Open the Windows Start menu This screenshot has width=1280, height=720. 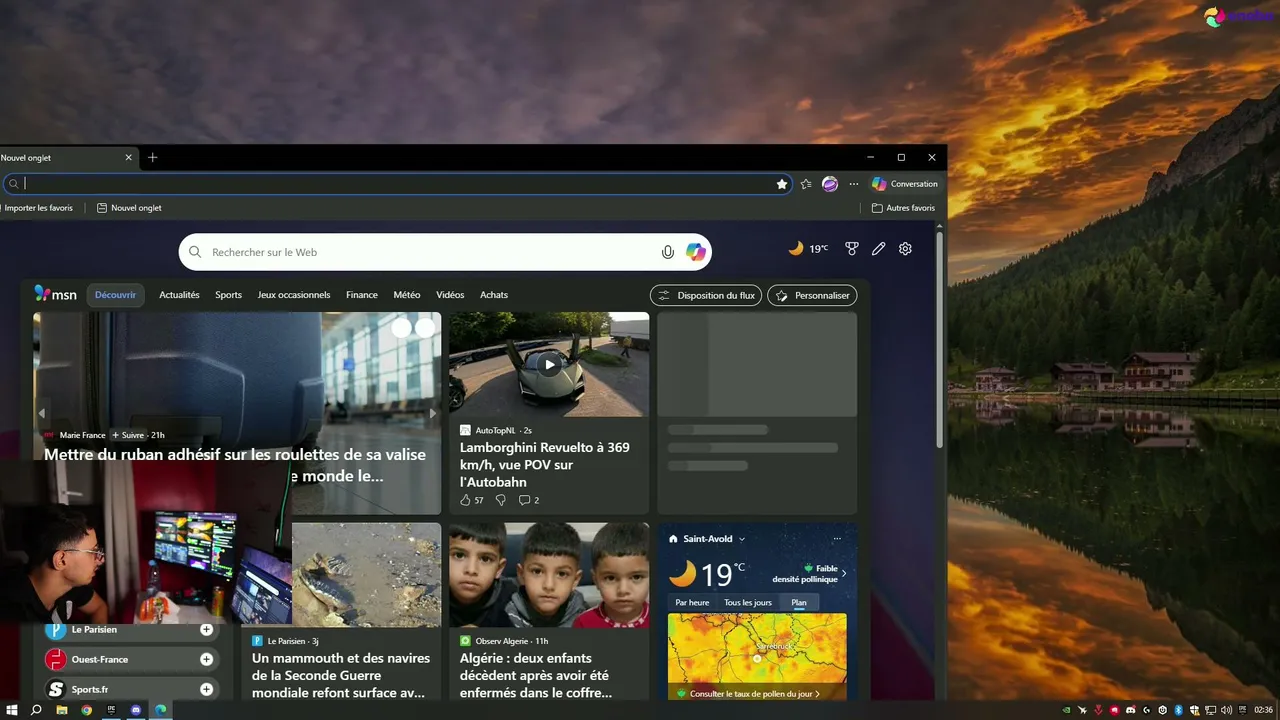pos(12,710)
